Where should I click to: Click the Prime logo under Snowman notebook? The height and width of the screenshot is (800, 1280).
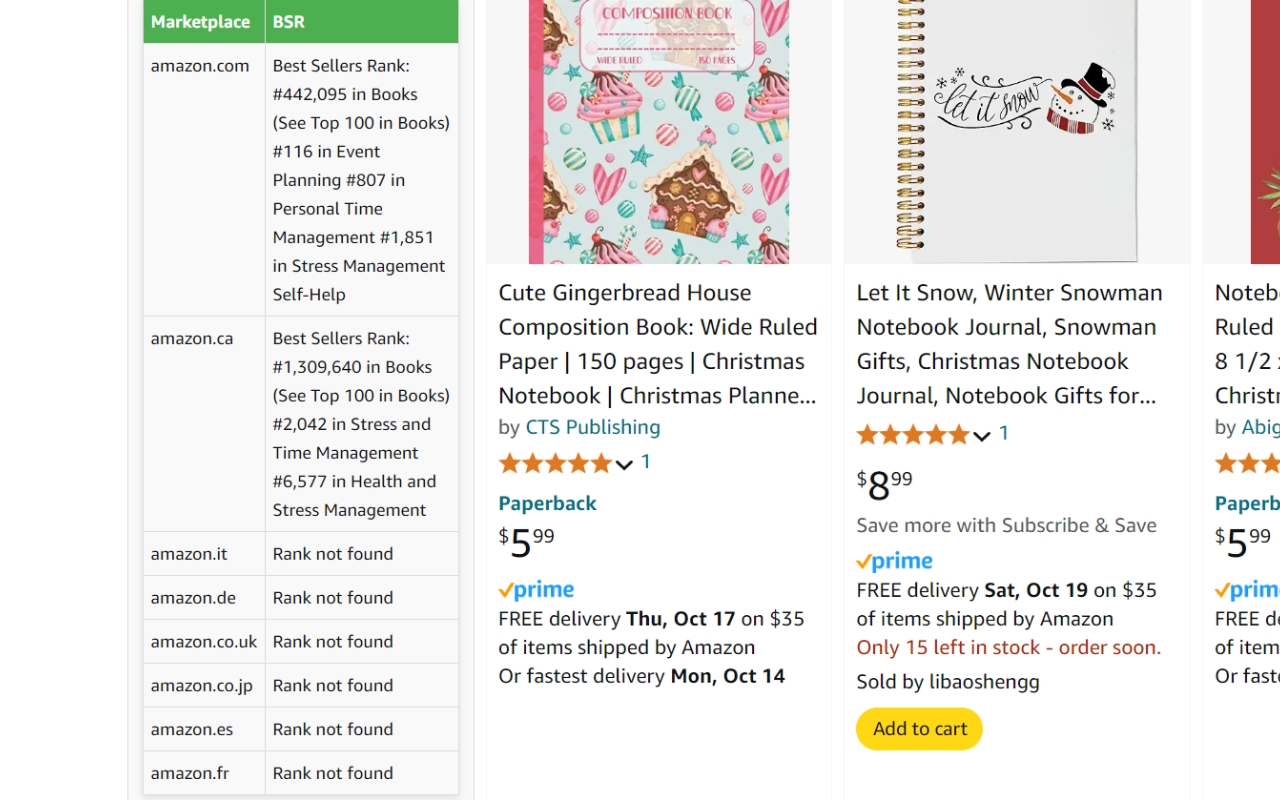[x=894, y=562]
